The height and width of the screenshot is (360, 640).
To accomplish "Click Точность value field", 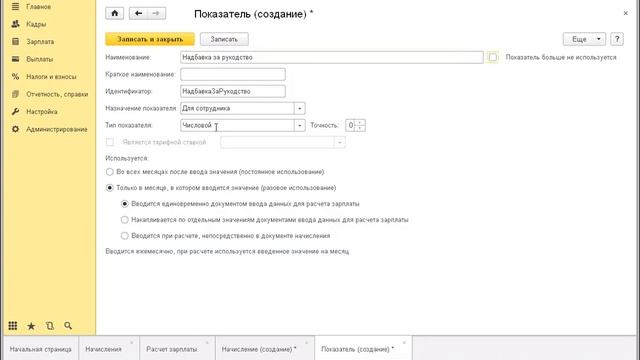I will pyautogui.click(x=351, y=125).
